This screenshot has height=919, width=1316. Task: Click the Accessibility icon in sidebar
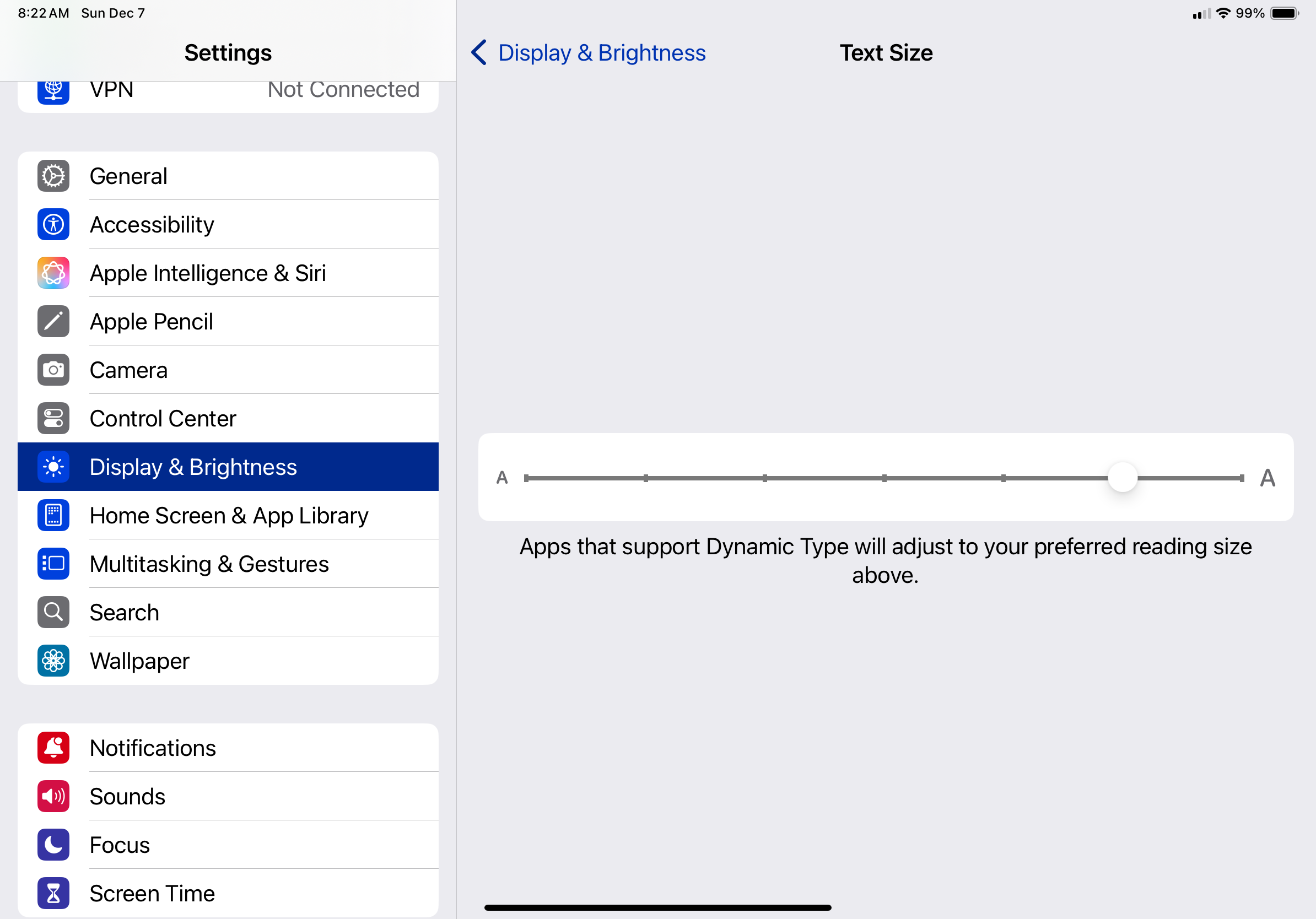pyautogui.click(x=53, y=225)
